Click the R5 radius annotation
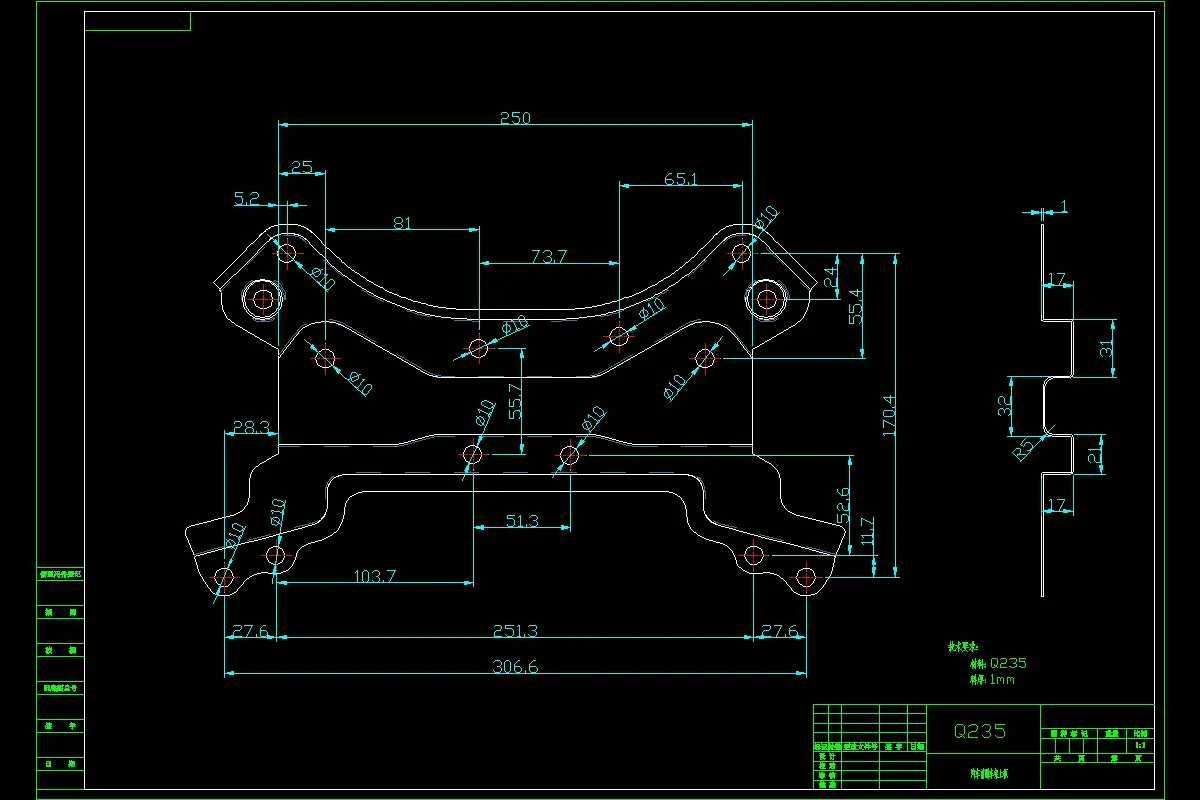This screenshot has width=1200, height=800. pyautogui.click(x=1024, y=448)
